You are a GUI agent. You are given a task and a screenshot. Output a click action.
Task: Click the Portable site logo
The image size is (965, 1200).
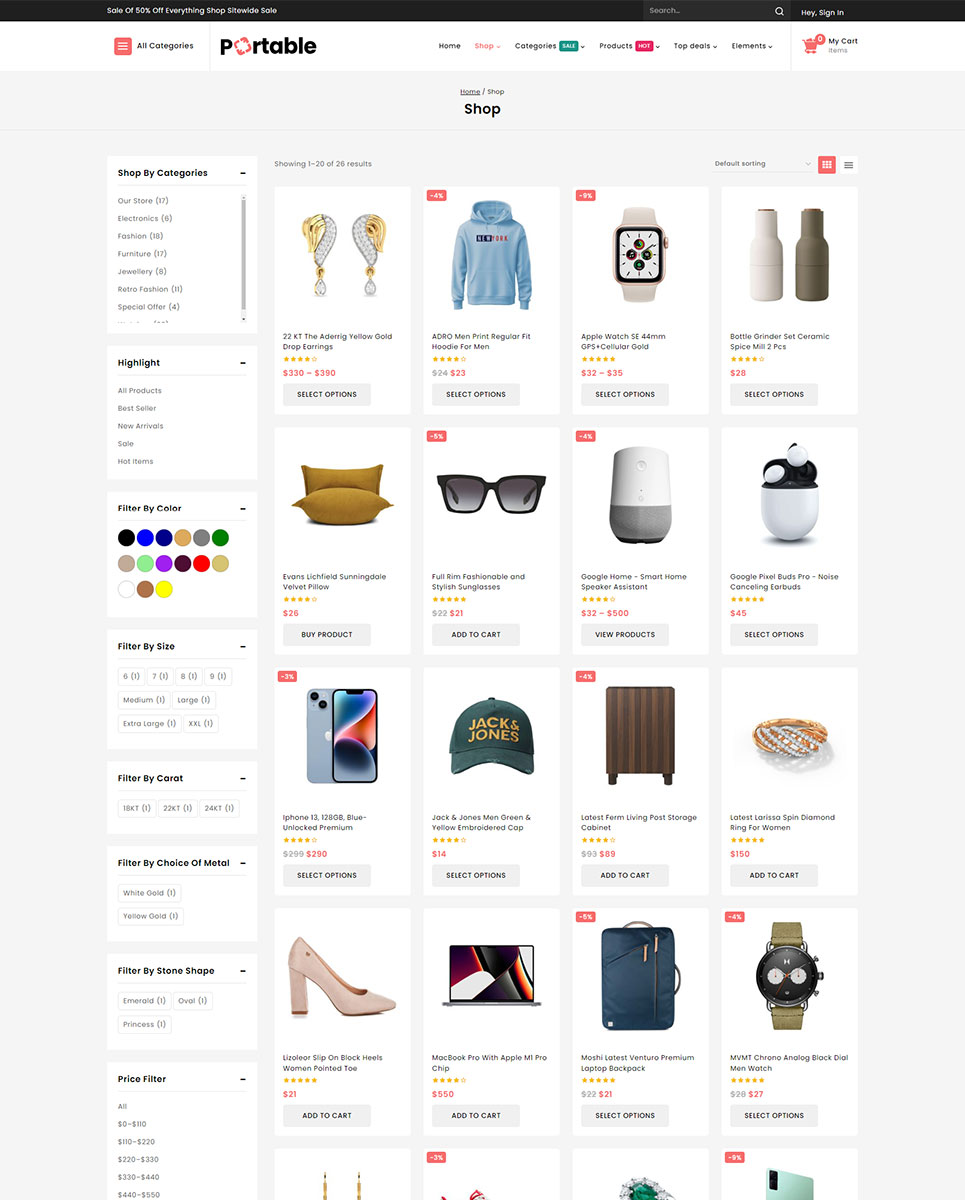(268, 46)
